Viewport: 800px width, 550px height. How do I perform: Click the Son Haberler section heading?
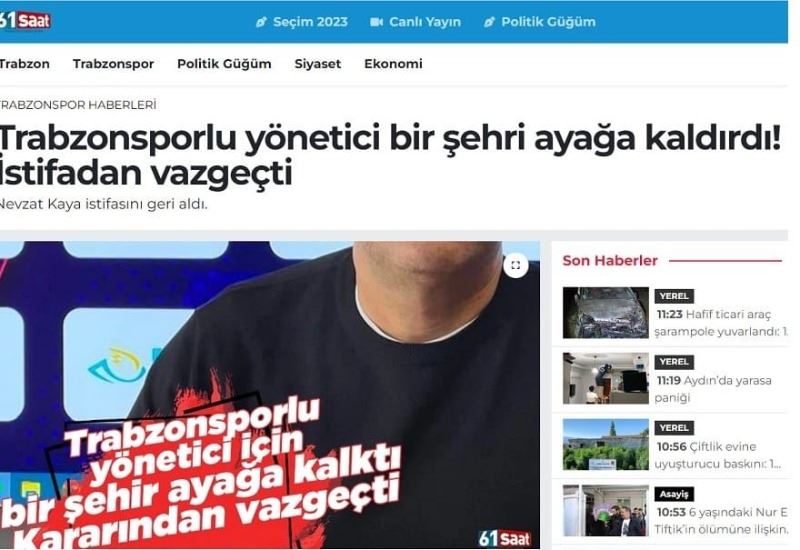pos(610,260)
